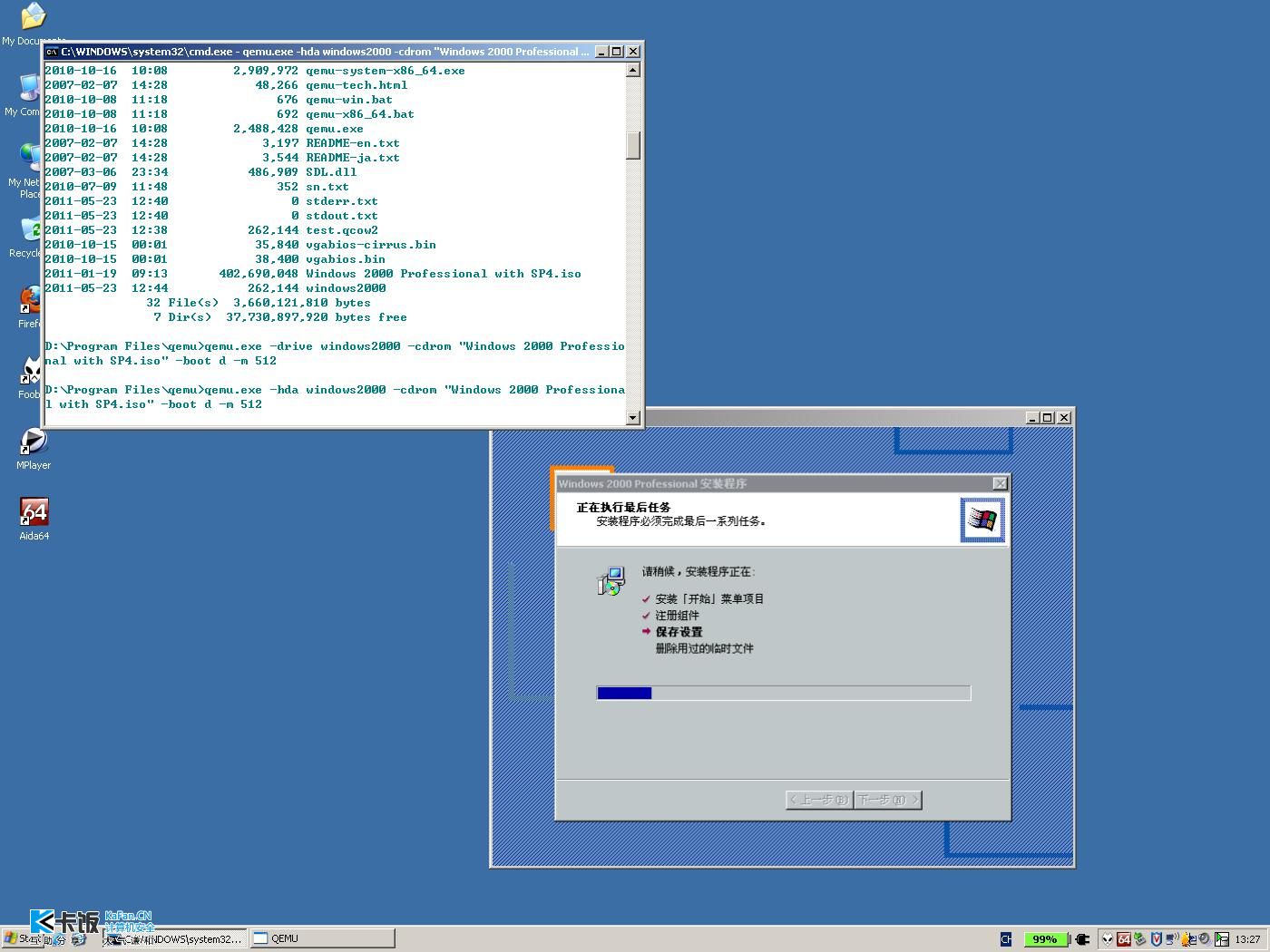Click the CH language indicator in the tray
The image size is (1270, 952).
1006,939
